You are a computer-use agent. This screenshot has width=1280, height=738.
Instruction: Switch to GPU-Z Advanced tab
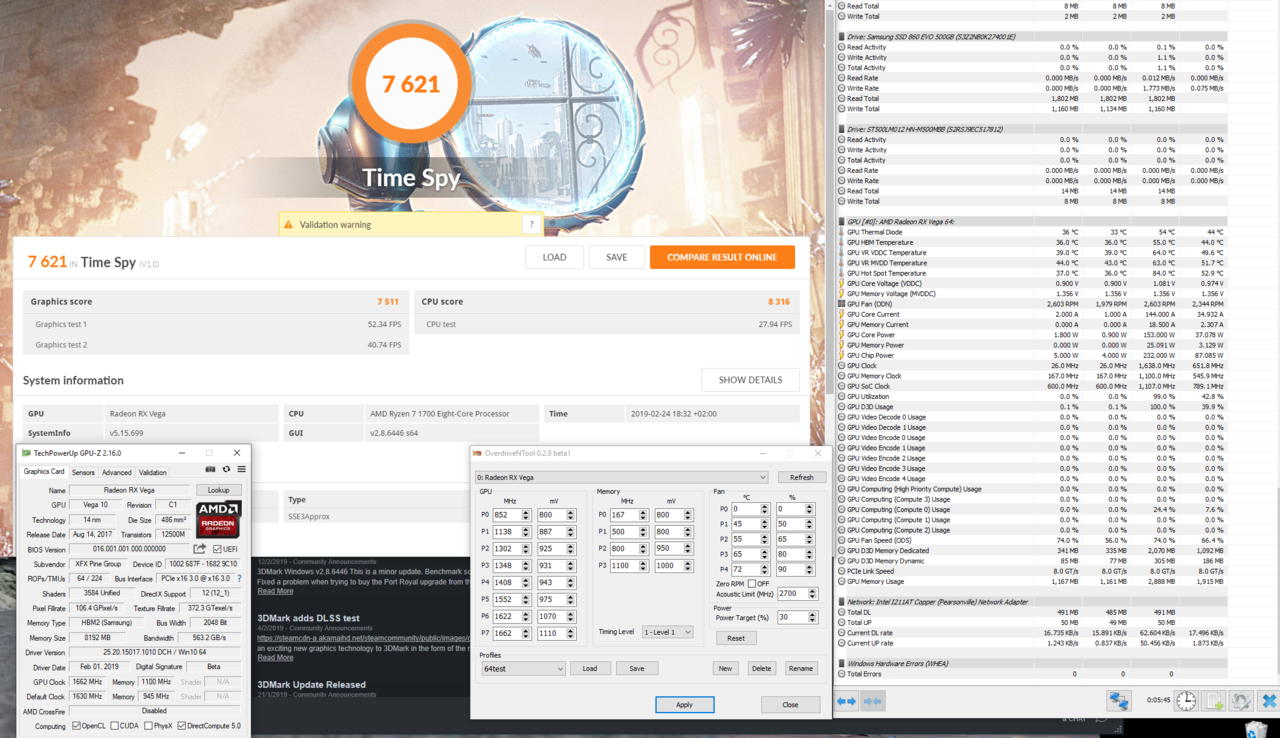116,473
